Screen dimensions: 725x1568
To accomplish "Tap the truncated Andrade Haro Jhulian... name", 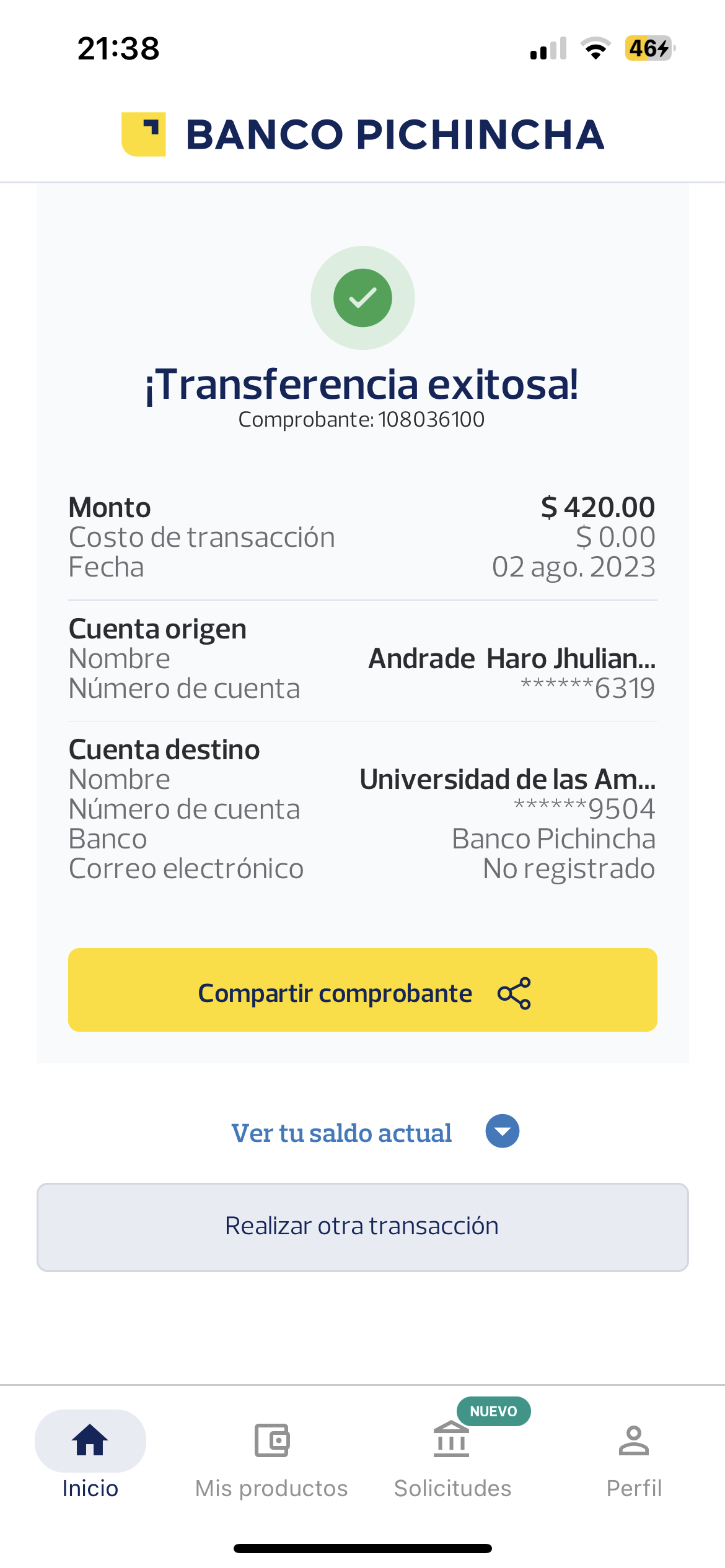I will (x=512, y=659).
